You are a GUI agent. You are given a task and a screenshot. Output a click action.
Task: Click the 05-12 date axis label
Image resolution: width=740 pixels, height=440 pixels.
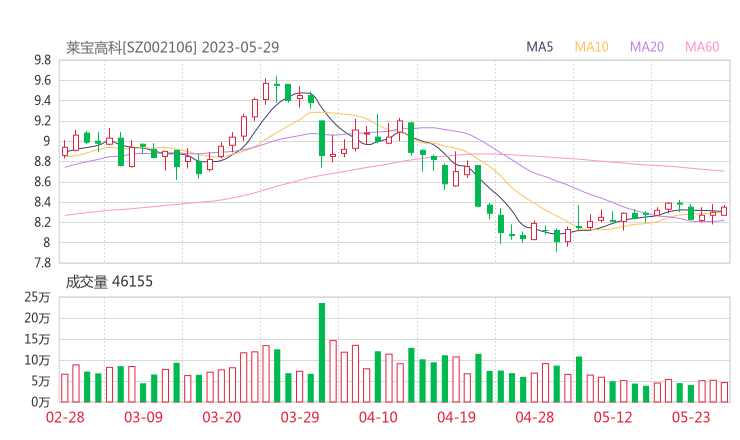[x=613, y=417]
